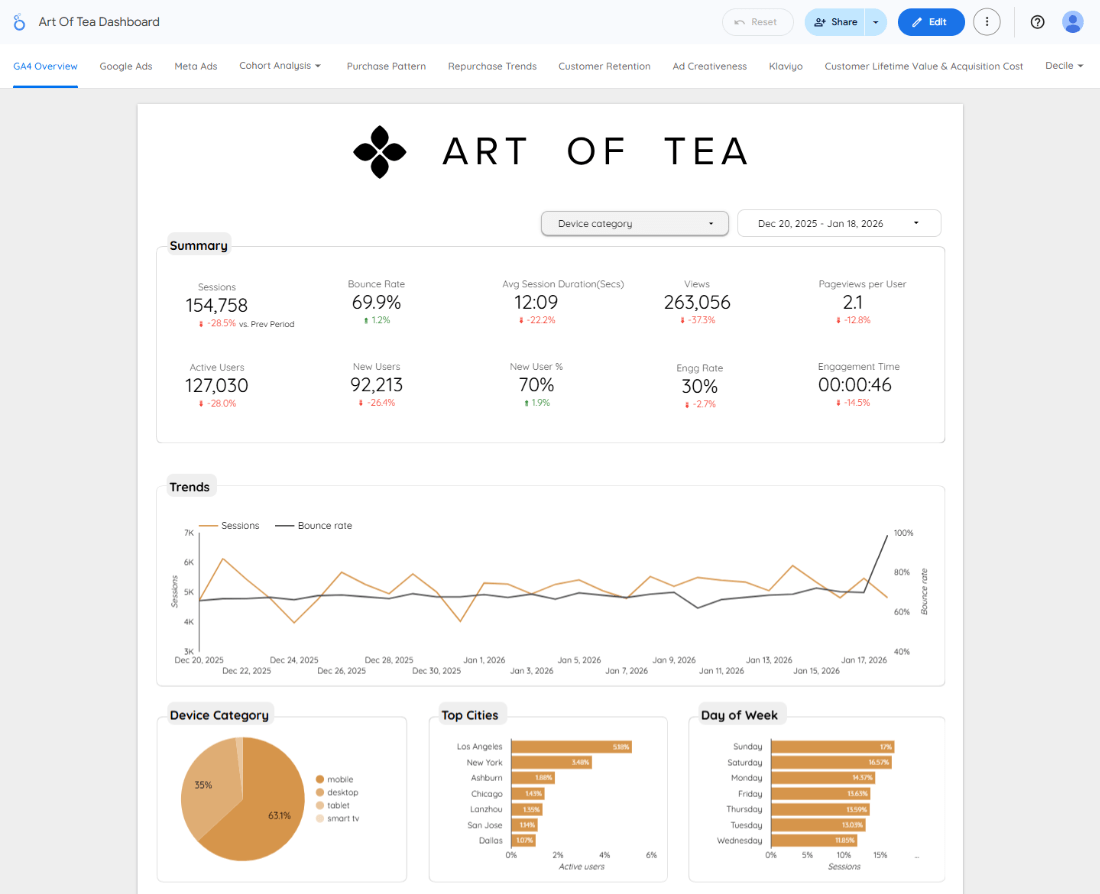Screen dimensions: 1100x894
Task: Click the Avg Session Duration value 12:09
Action: click(x=536, y=302)
